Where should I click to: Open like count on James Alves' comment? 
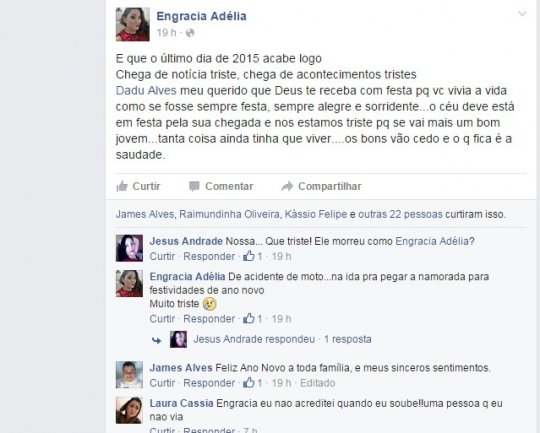click(252, 383)
